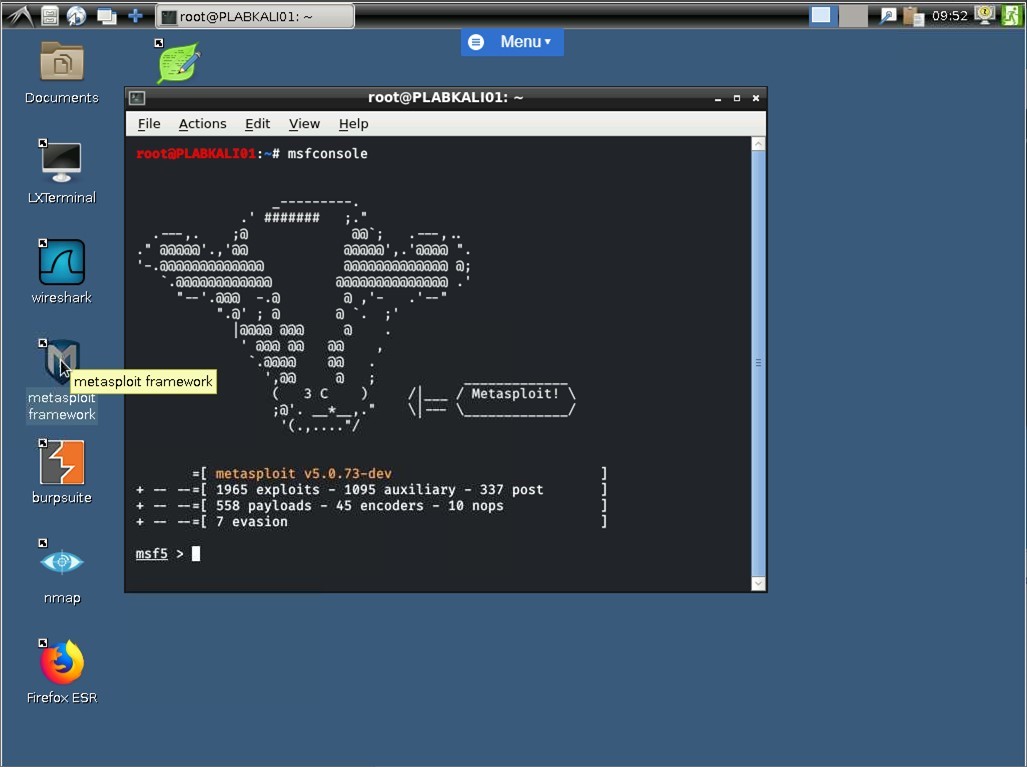
Task: Click the root@PLABKALI01 taskbar button
Action: (x=255, y=16)
